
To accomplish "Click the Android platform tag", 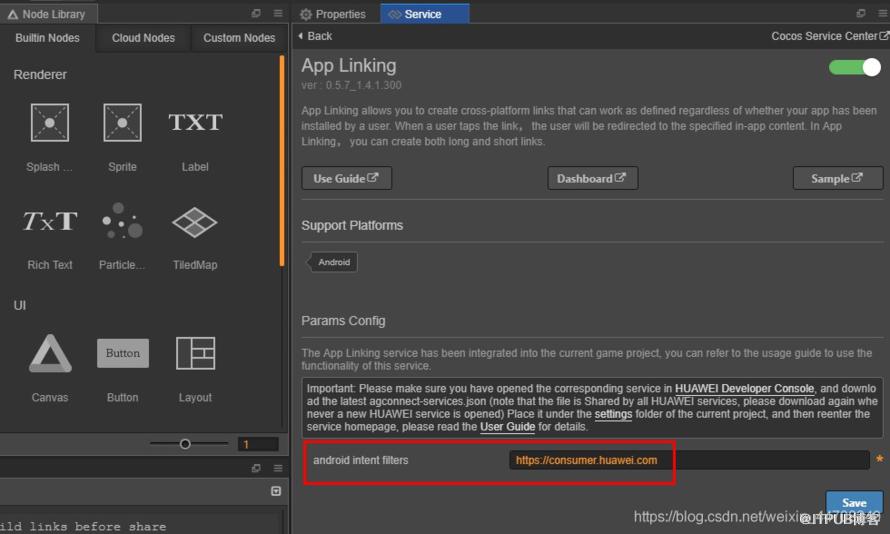I will click(x=333, y=262).
